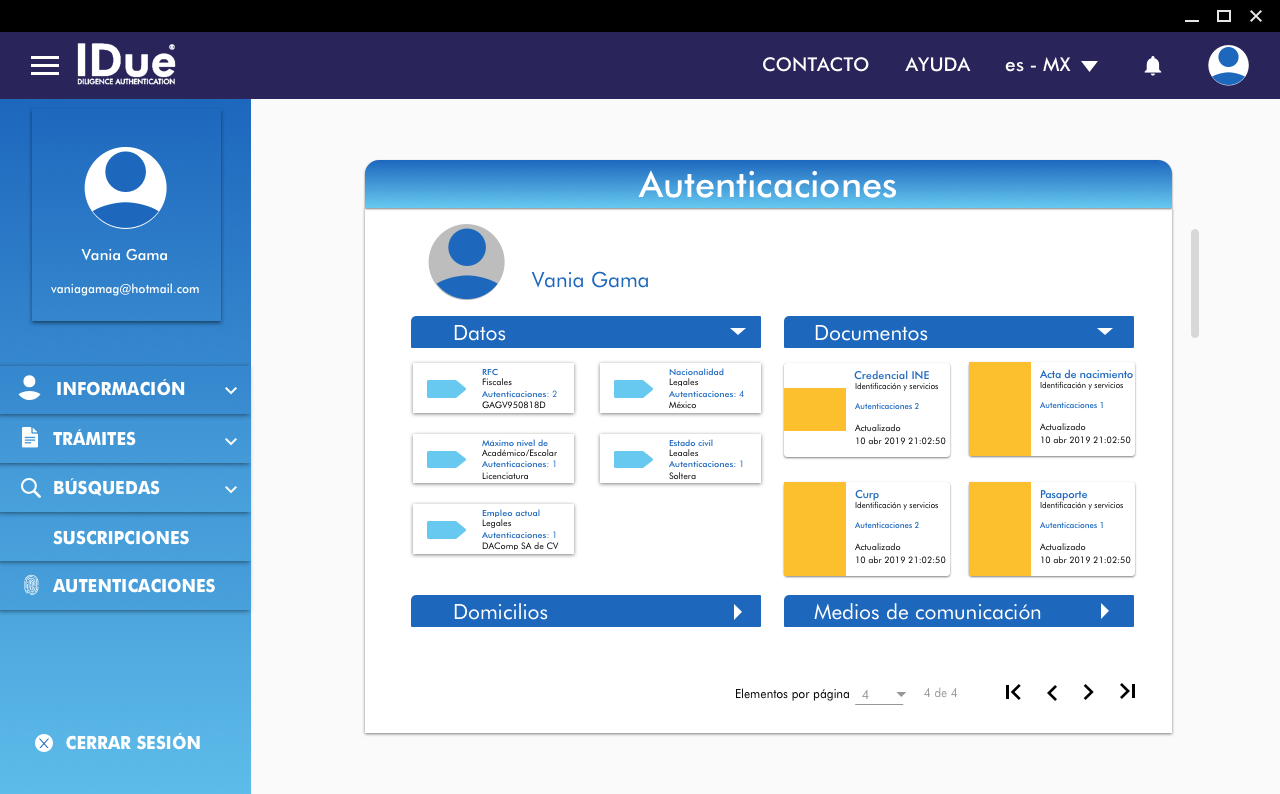1280x794 pixels.
Task: Click the notifications bell icon
Action: pos(1153,66)
